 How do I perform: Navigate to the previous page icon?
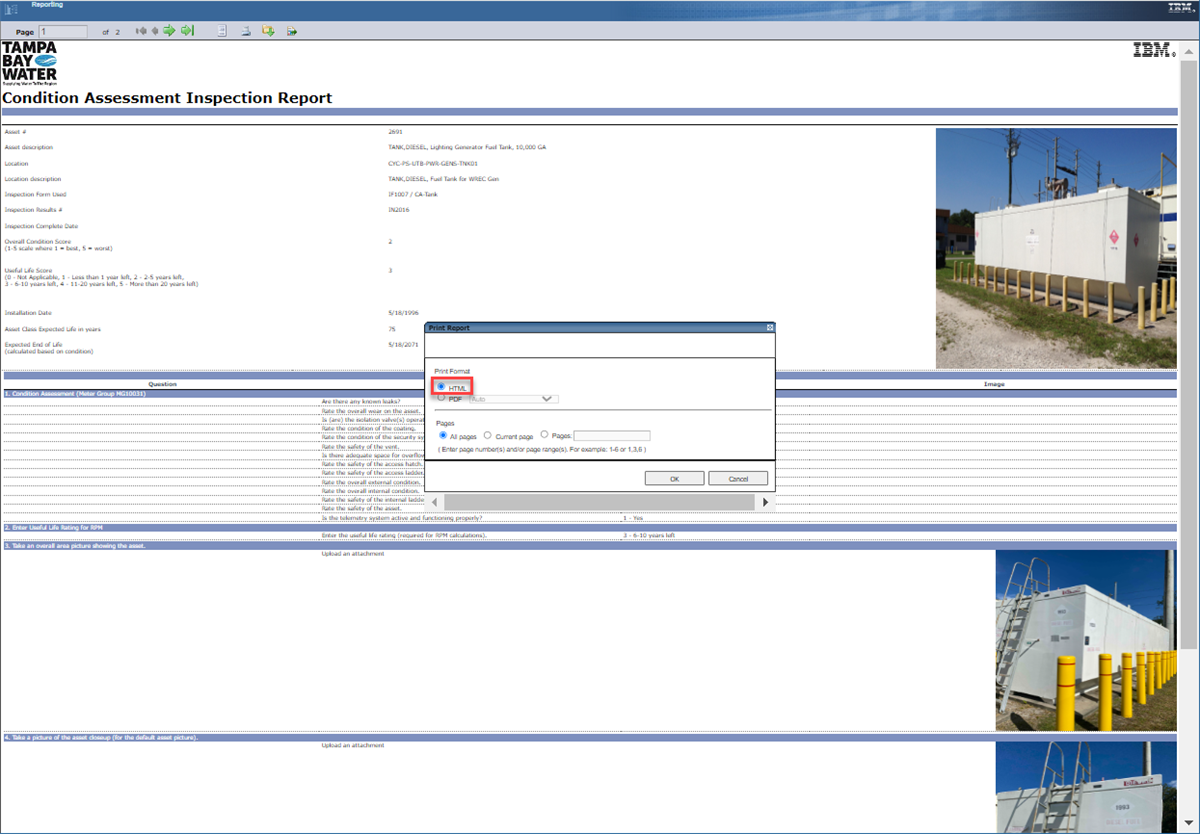(x=155, y=30)
